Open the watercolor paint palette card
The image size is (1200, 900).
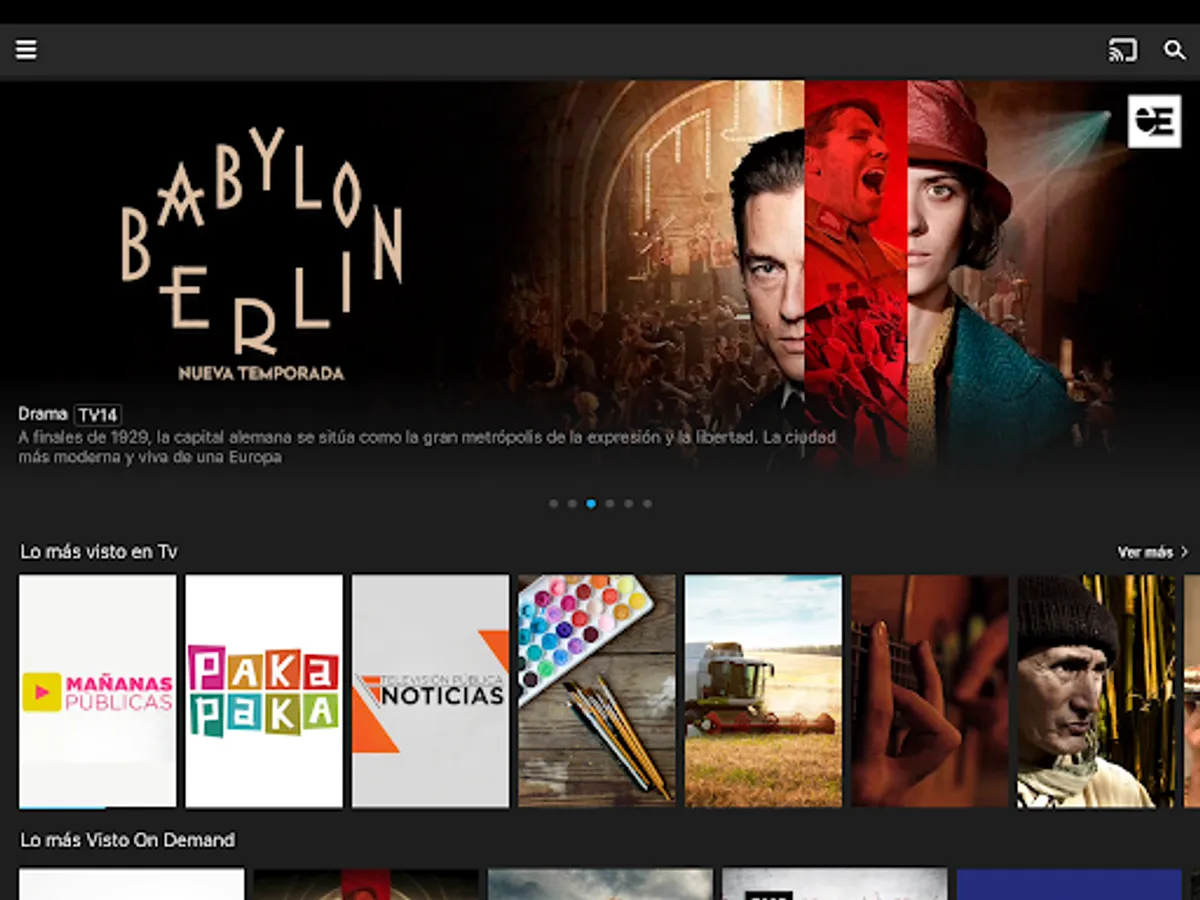pos(597,691)
